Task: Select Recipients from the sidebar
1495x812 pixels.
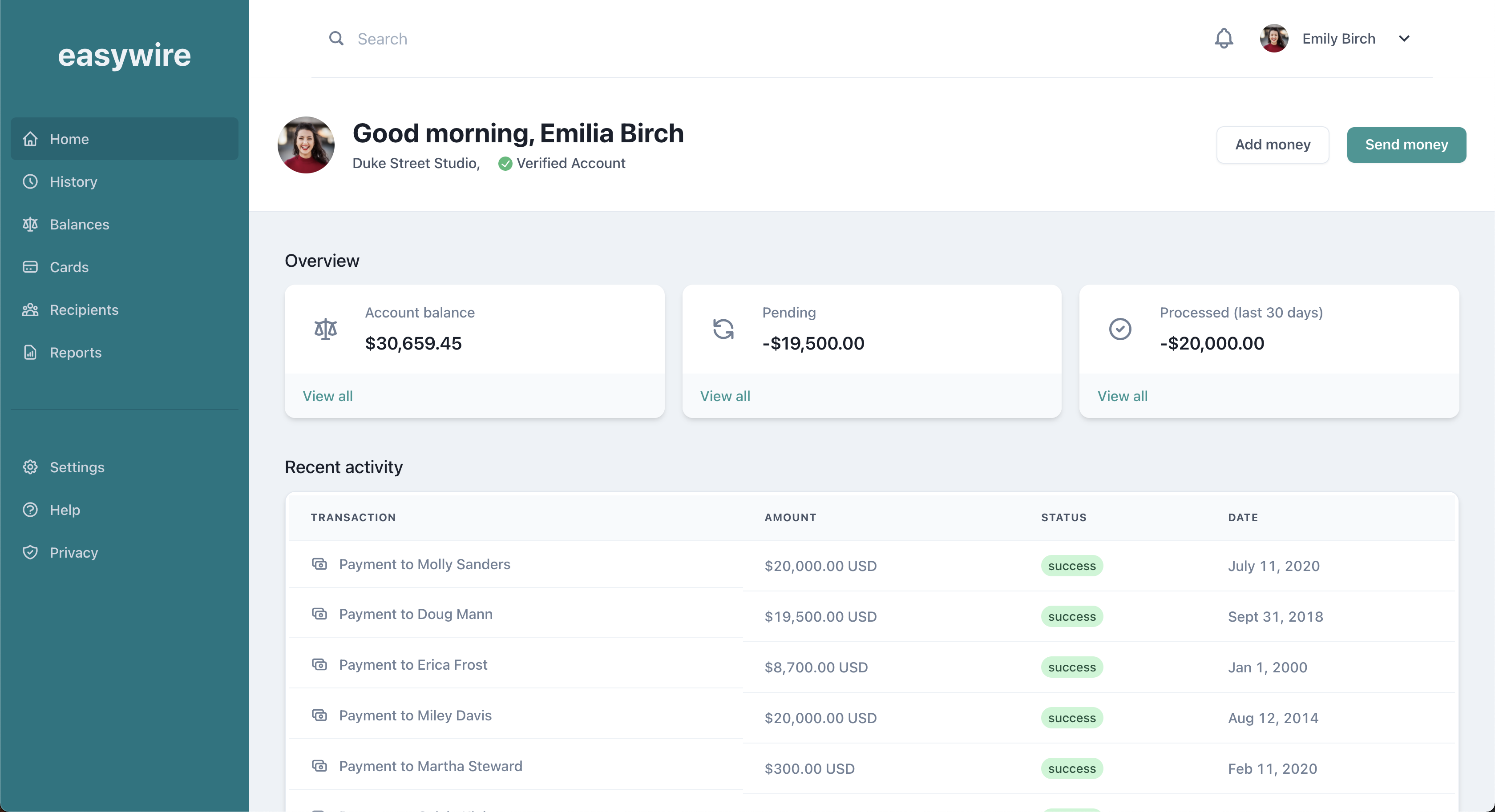Action: tap(84, 310)
